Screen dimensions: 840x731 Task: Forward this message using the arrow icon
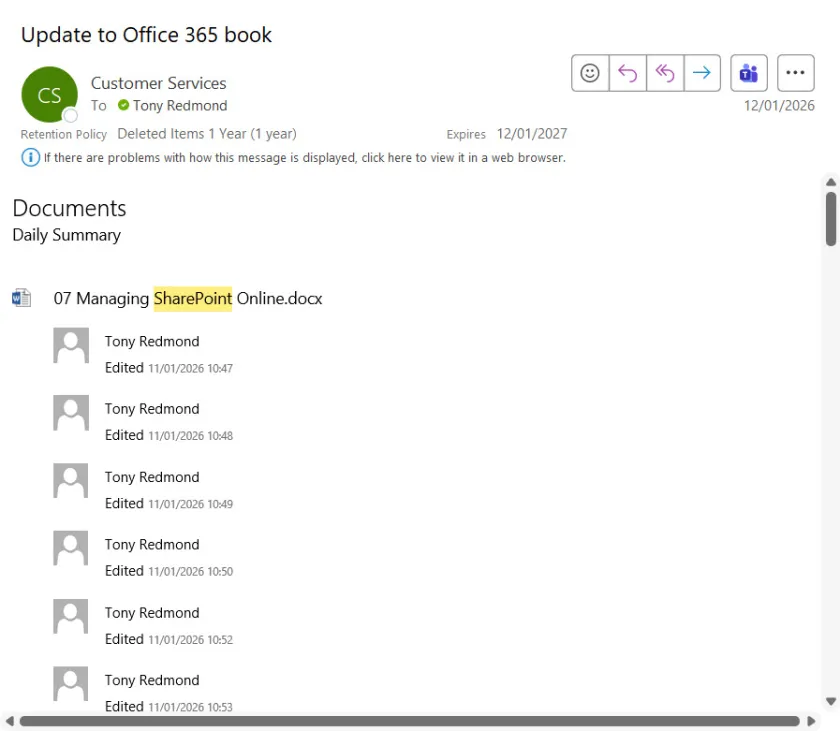click(x=702, y=73)
